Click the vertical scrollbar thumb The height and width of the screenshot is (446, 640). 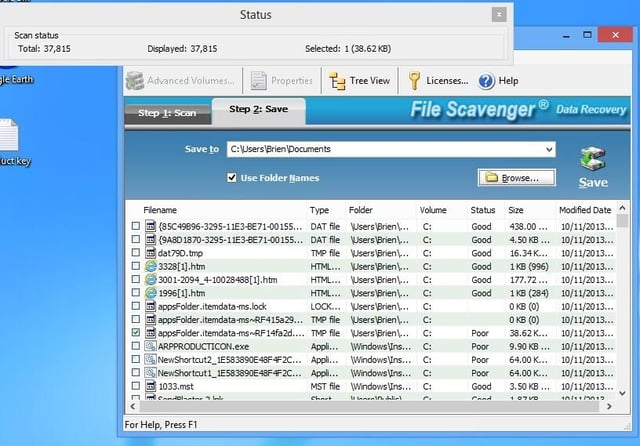pyautogui.click(x=622, y=220)
